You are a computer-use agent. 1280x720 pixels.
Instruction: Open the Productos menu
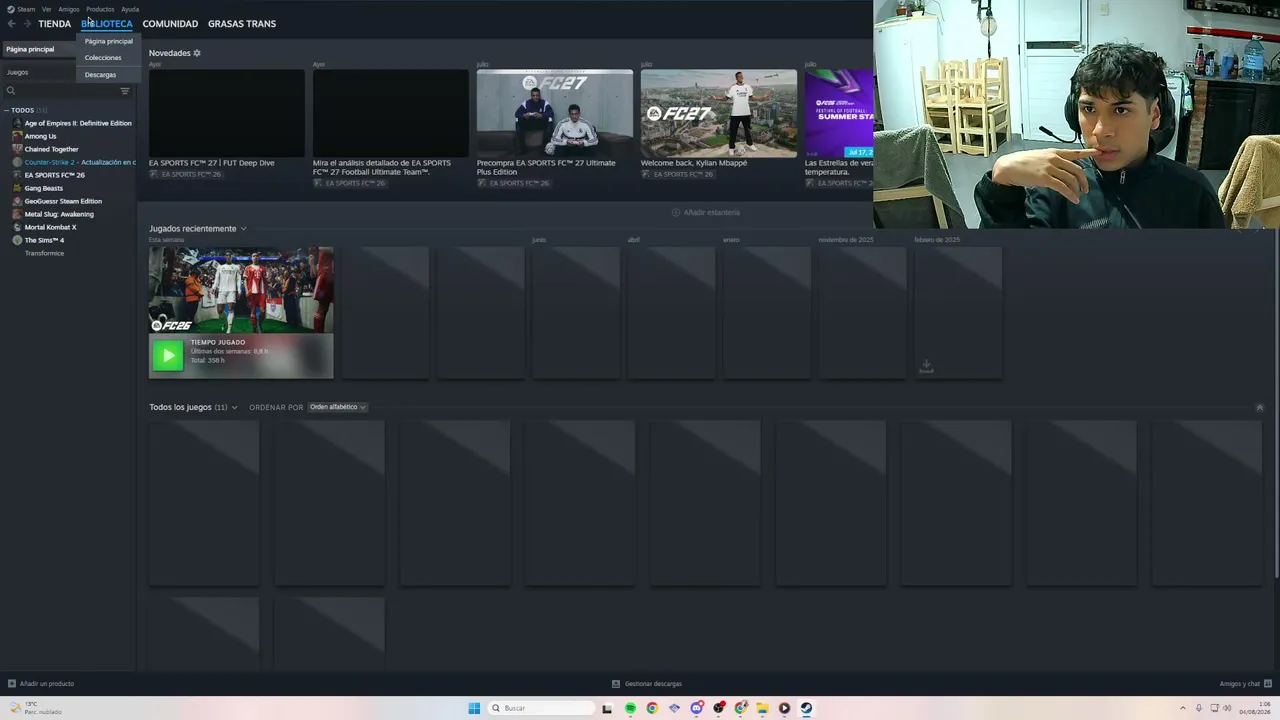(x=100, y=9)
